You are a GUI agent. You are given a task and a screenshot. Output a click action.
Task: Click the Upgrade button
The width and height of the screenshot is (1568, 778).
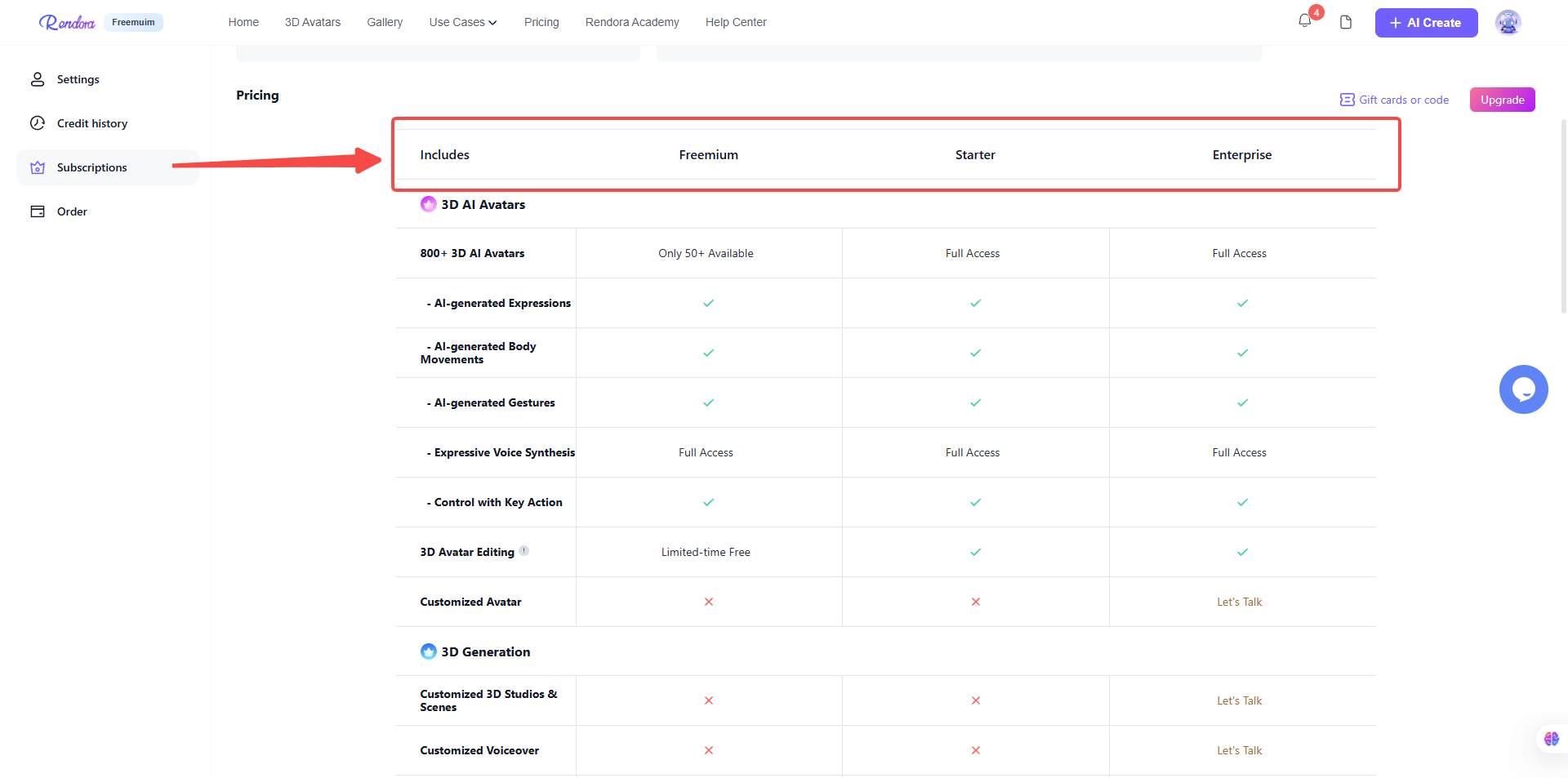[1502, 100]
